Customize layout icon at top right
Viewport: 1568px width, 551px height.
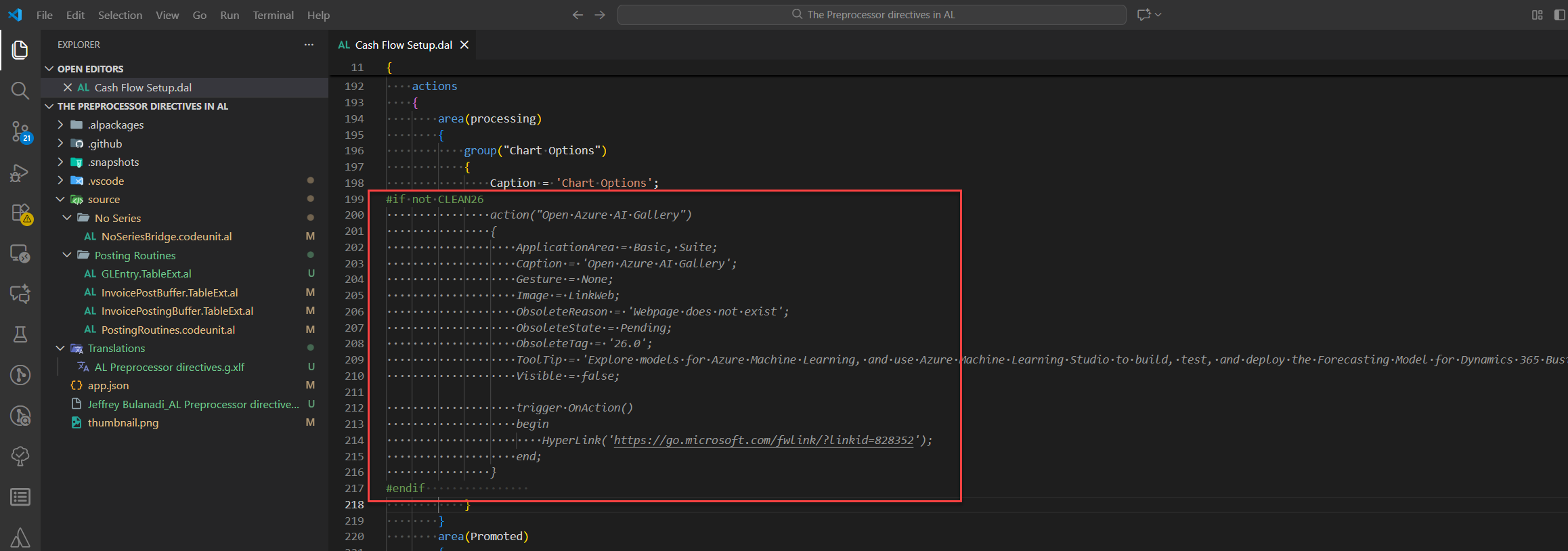[x=1538, y=14]
